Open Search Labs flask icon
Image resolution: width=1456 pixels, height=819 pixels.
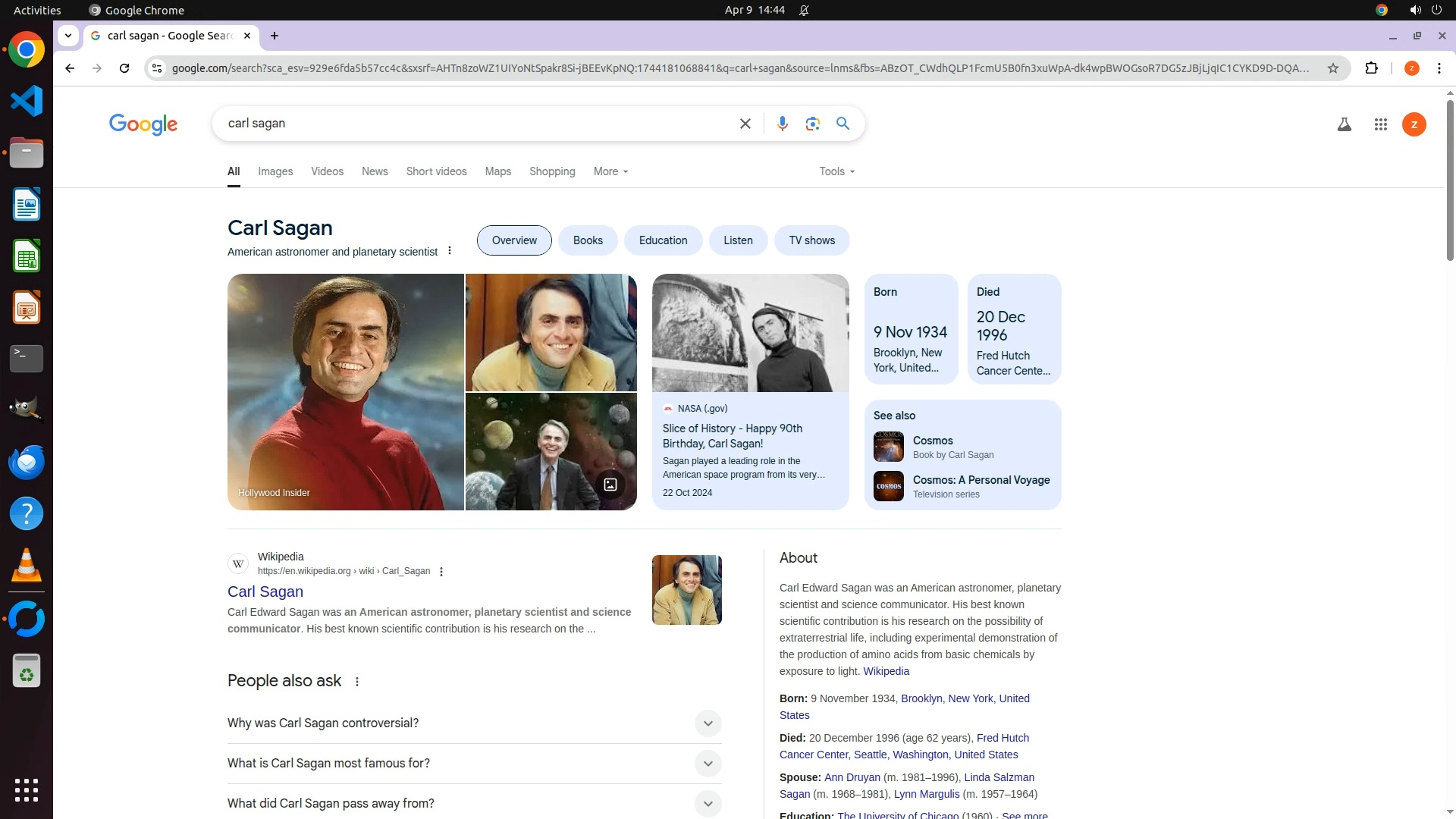(1344, 124)
